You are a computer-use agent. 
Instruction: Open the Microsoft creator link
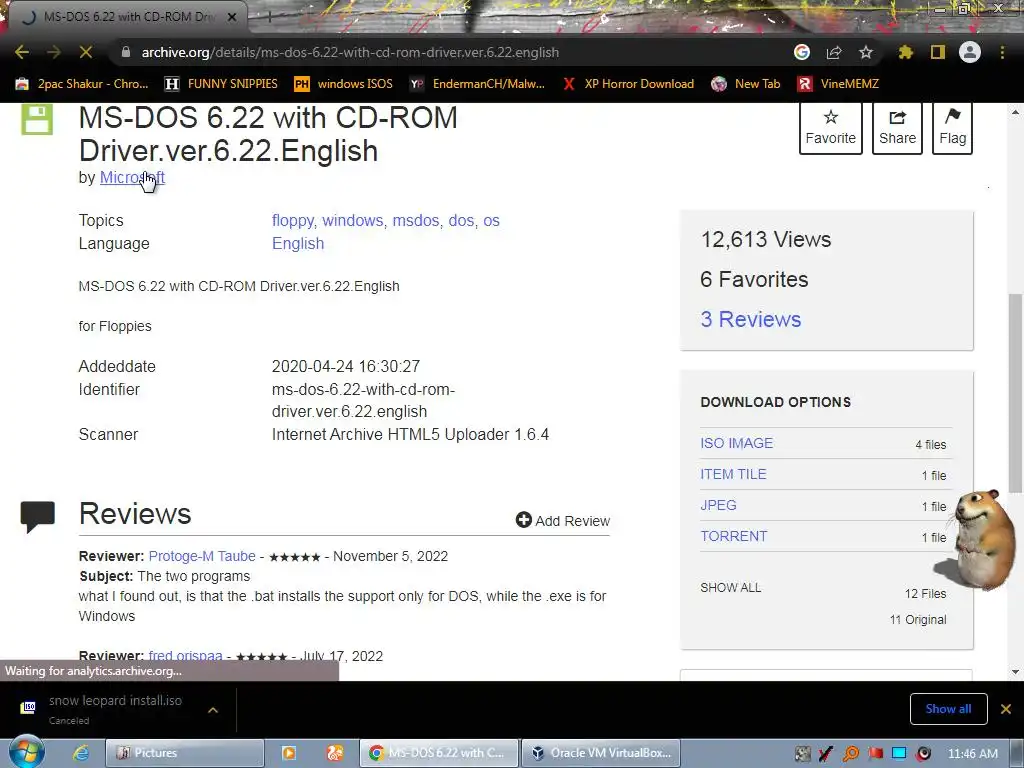pos(132,178)
